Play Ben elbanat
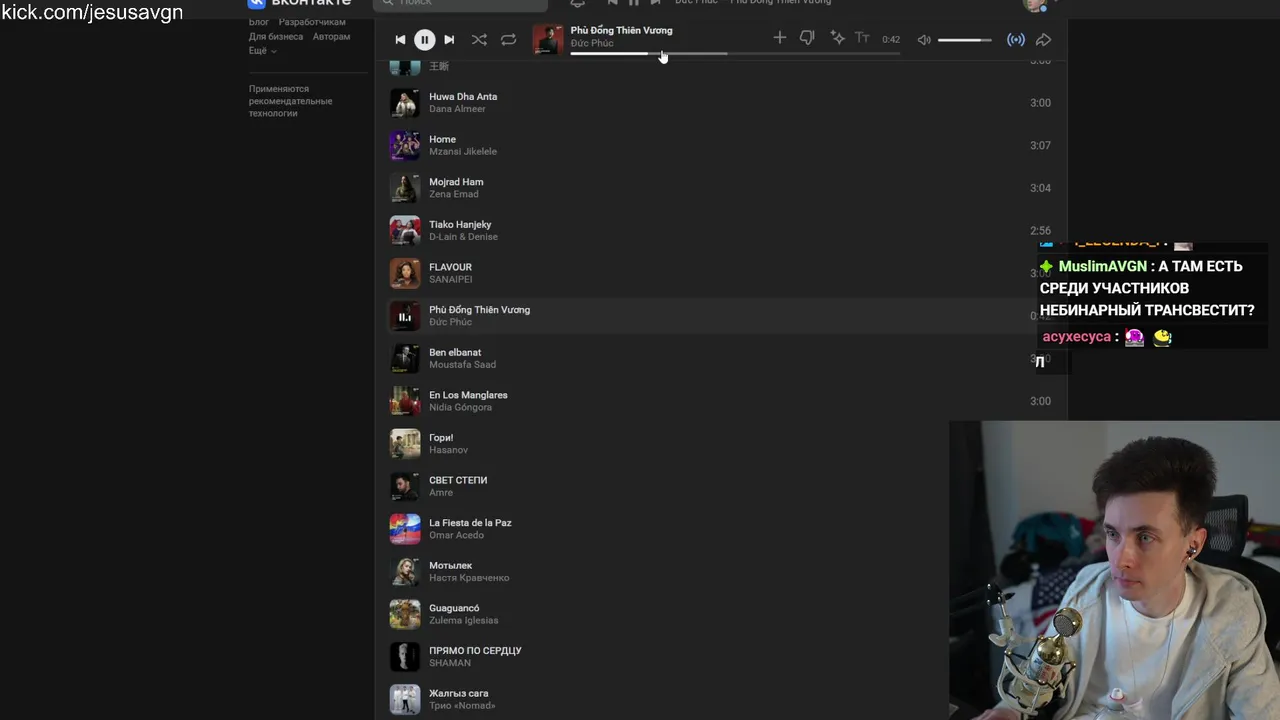The image size is (1280, 720). (x=455, y=353)
